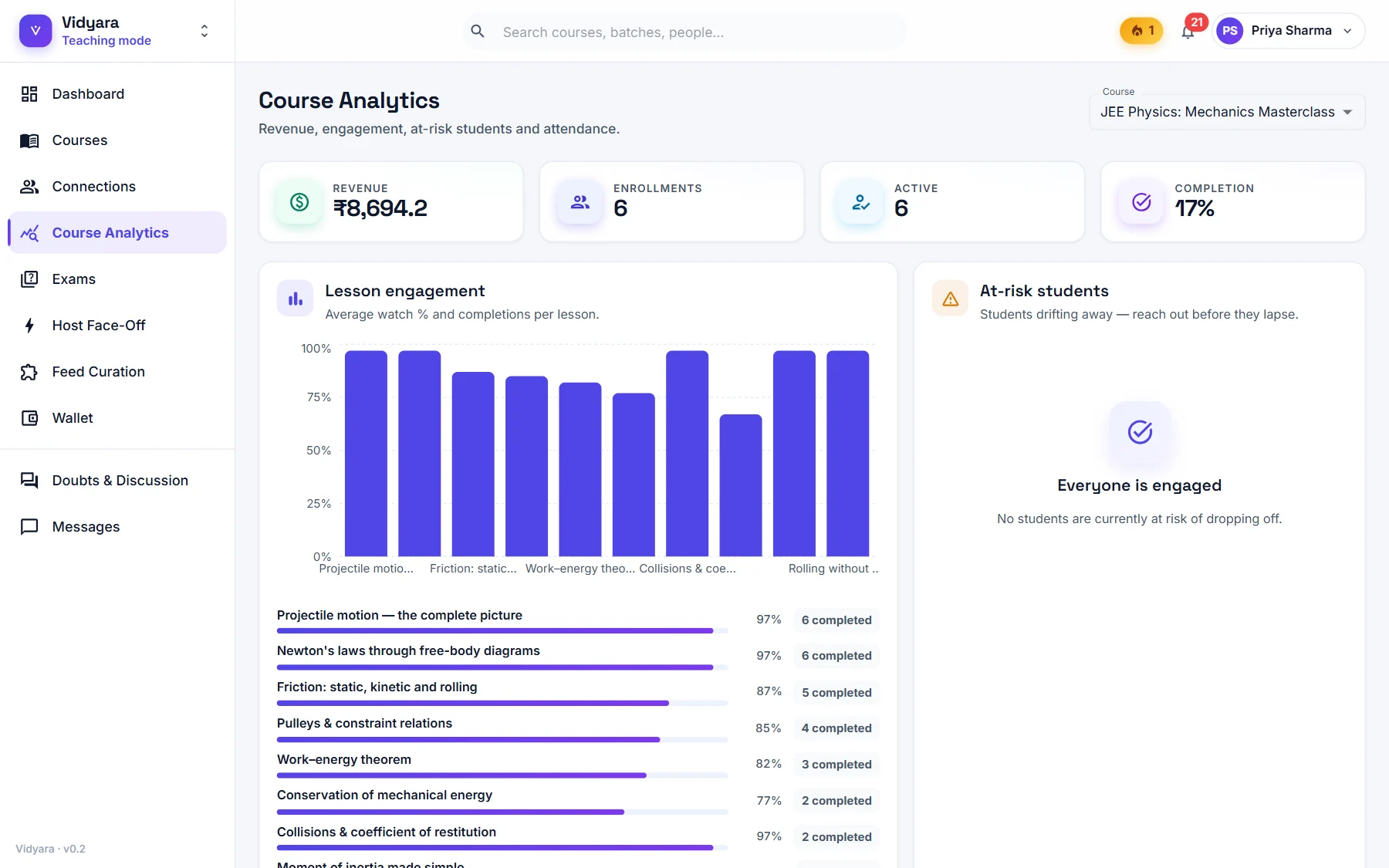
Task: Go to Dashboard in the sidebar
Action: coord(117,94)
